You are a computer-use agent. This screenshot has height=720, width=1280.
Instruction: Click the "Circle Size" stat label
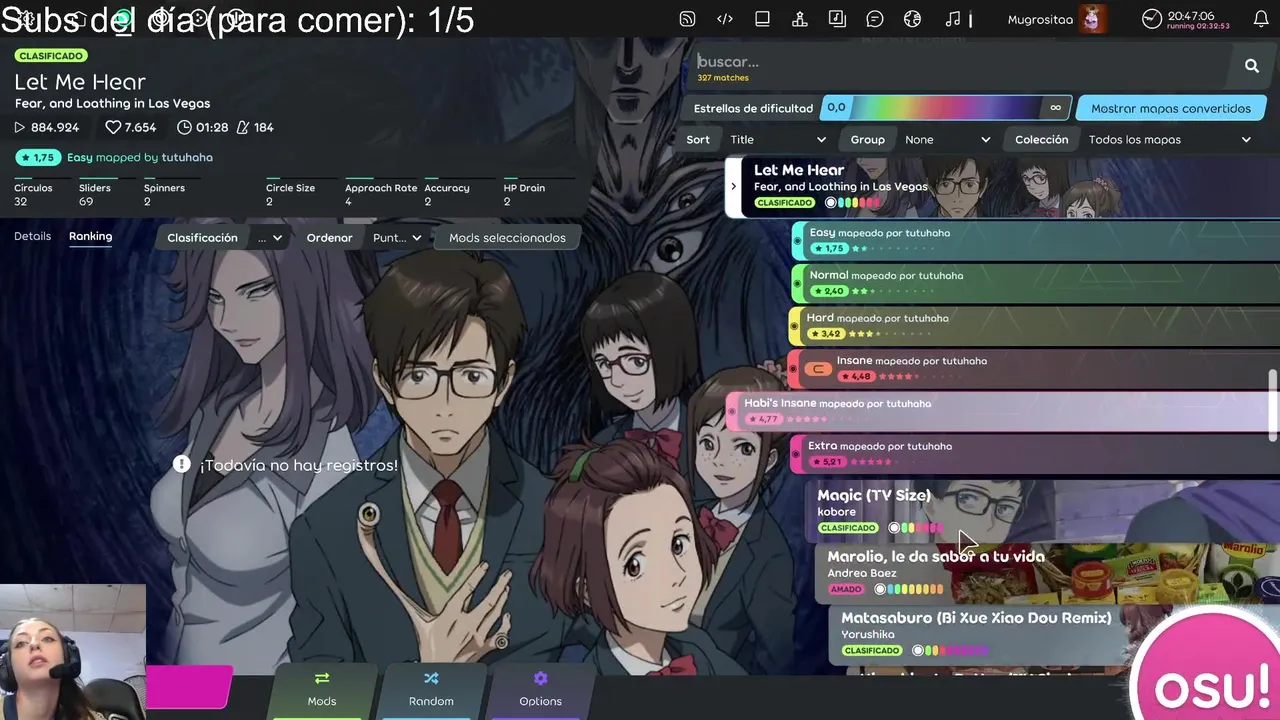pyautogui.click(x=290, y=188)
